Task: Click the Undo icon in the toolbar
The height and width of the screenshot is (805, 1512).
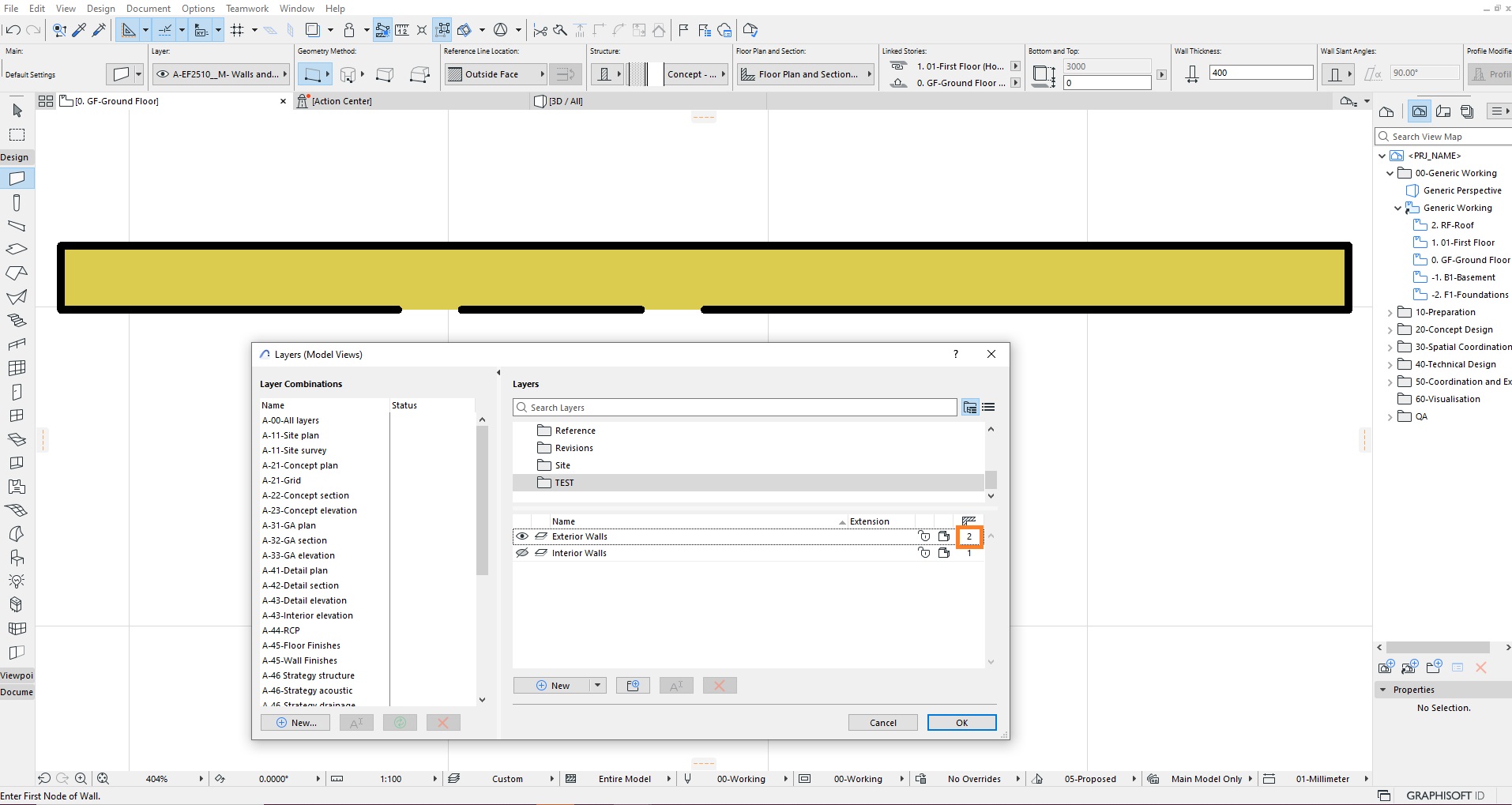Action: click(x=13, y=30)
